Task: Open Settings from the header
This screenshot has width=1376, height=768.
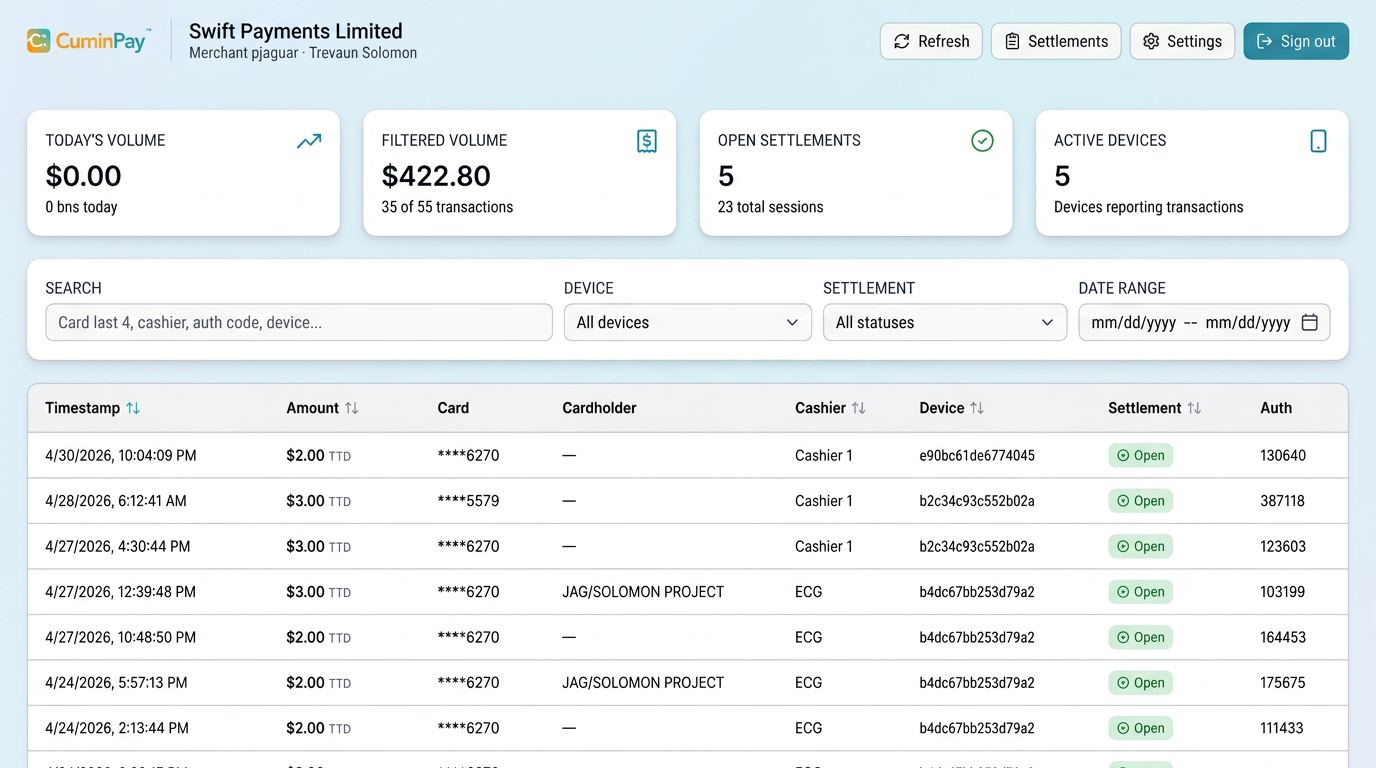Action: coord(1182,41)
